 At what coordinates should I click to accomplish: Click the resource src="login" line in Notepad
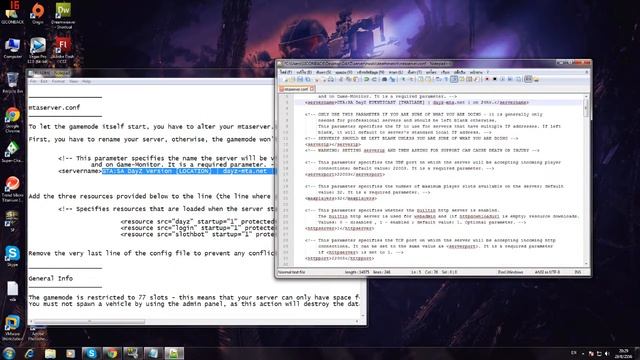(198, 228)
